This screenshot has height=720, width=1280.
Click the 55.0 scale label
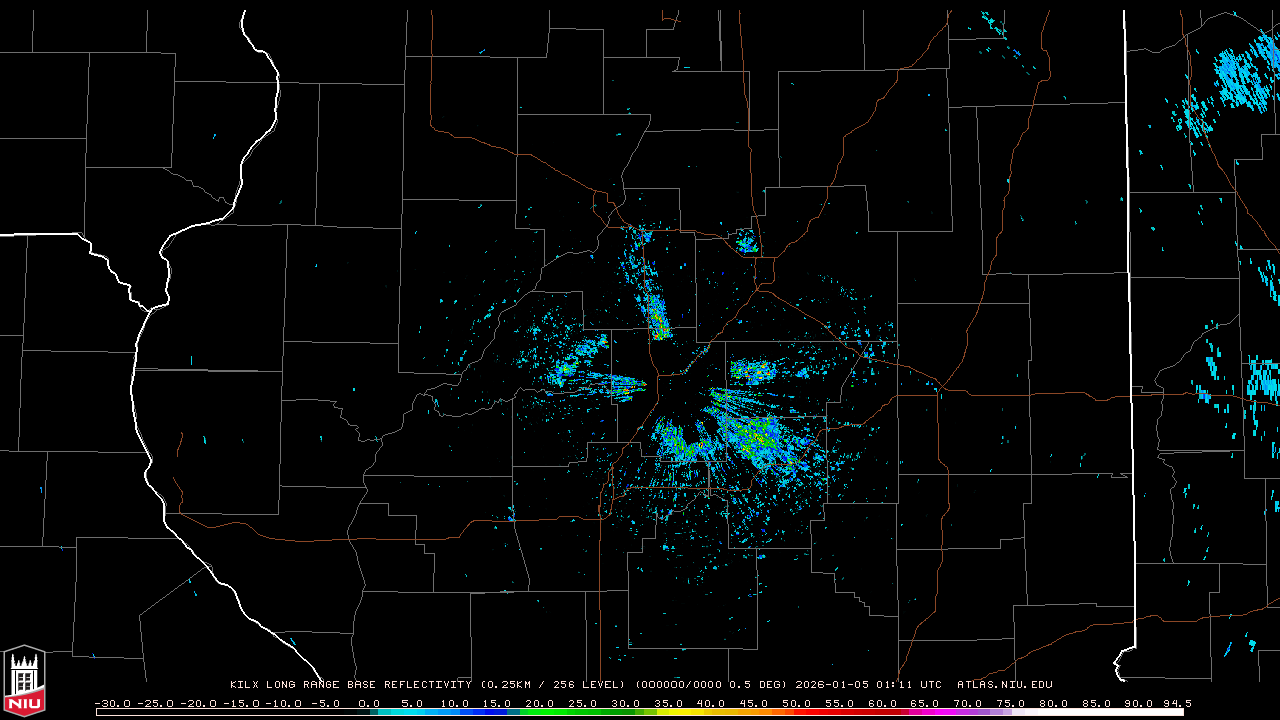click(839, 703)
